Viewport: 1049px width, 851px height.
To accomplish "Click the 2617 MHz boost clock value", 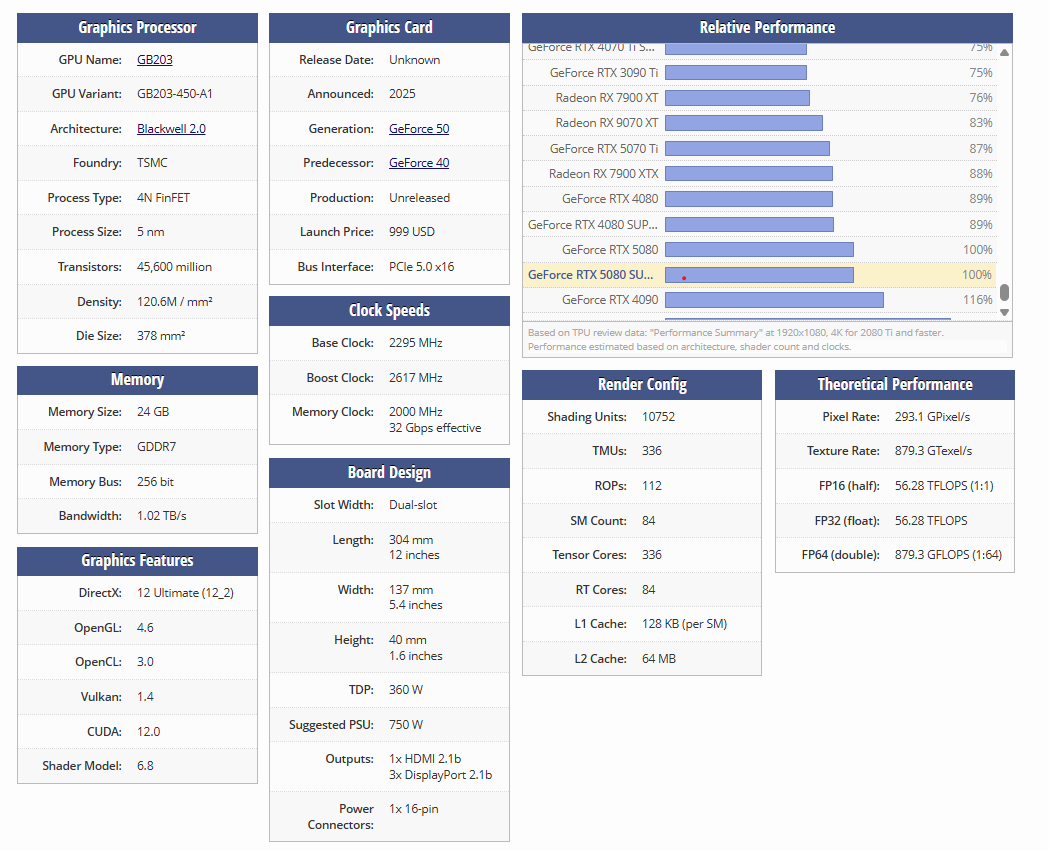I will pyautogui.click(x=416, y=378).
